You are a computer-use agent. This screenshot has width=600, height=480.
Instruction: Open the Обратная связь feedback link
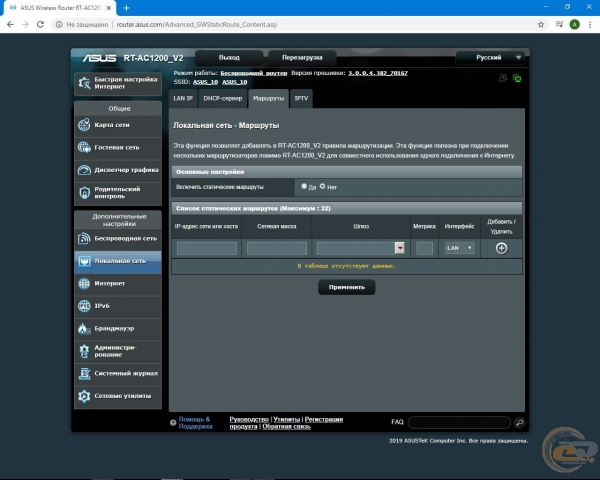pyautogui.click(x=286, y=426)
